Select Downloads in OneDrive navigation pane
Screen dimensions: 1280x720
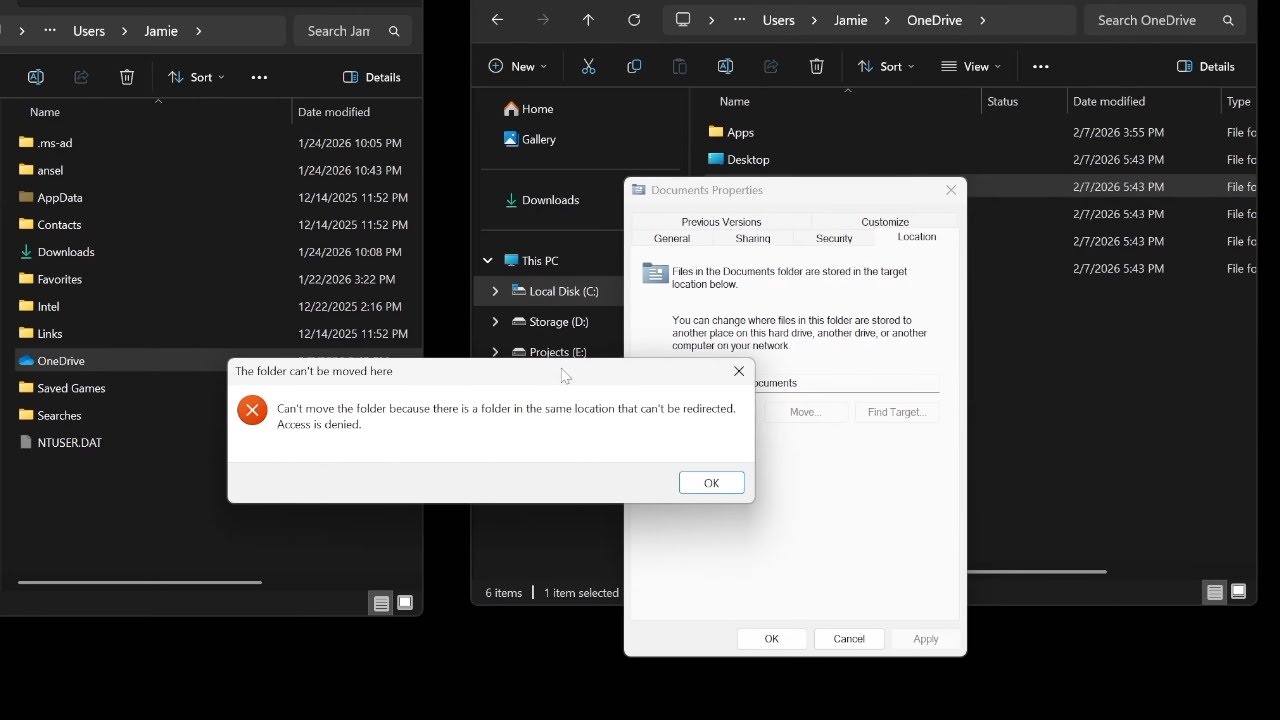coord(542,200)
